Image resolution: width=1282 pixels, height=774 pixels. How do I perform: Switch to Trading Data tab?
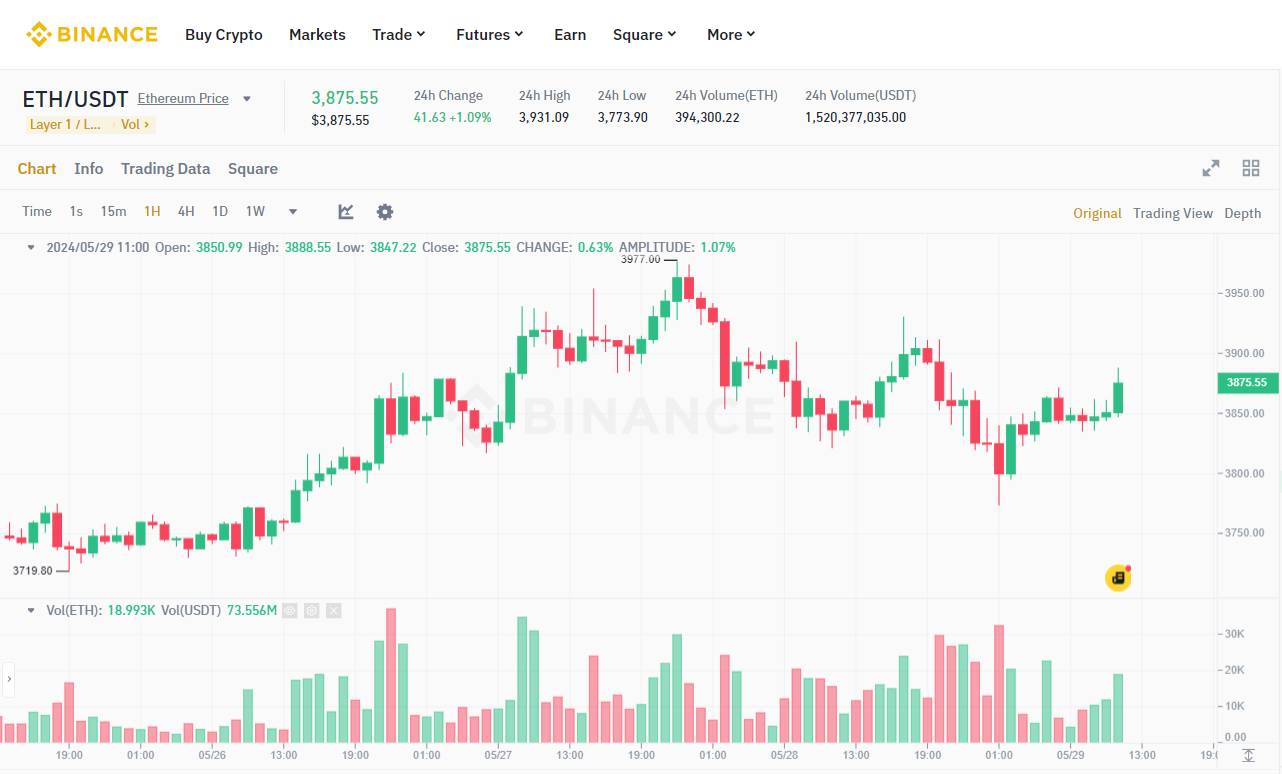(x=165, y=168)
